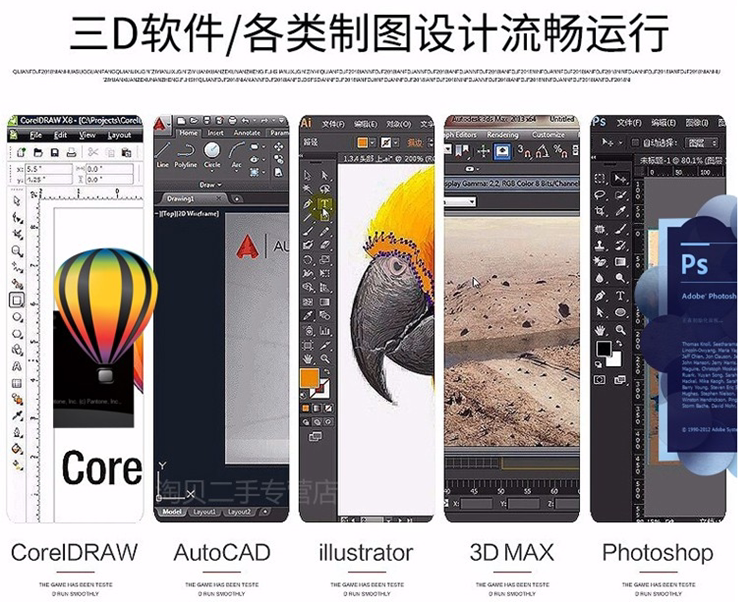This screenshot has width=750, height=602.
Task: Select the Rectangular Marquee tool in Photoshop
Action: click(x=600, y=179)
